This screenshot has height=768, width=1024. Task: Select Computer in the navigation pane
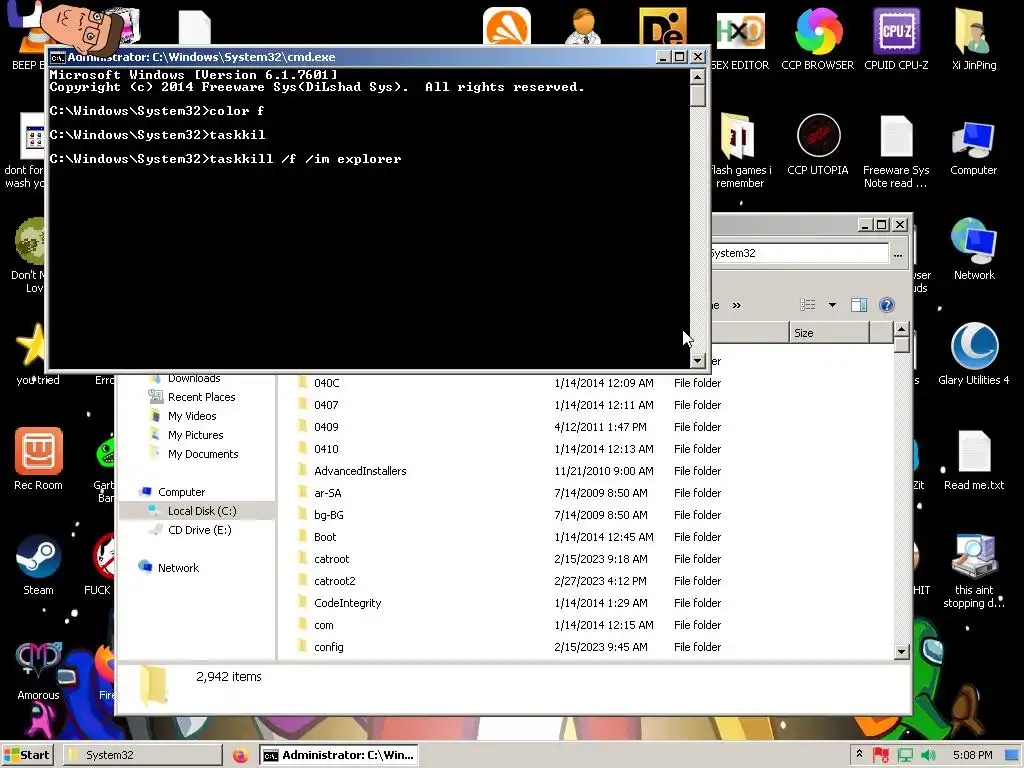tap(181, 492)
